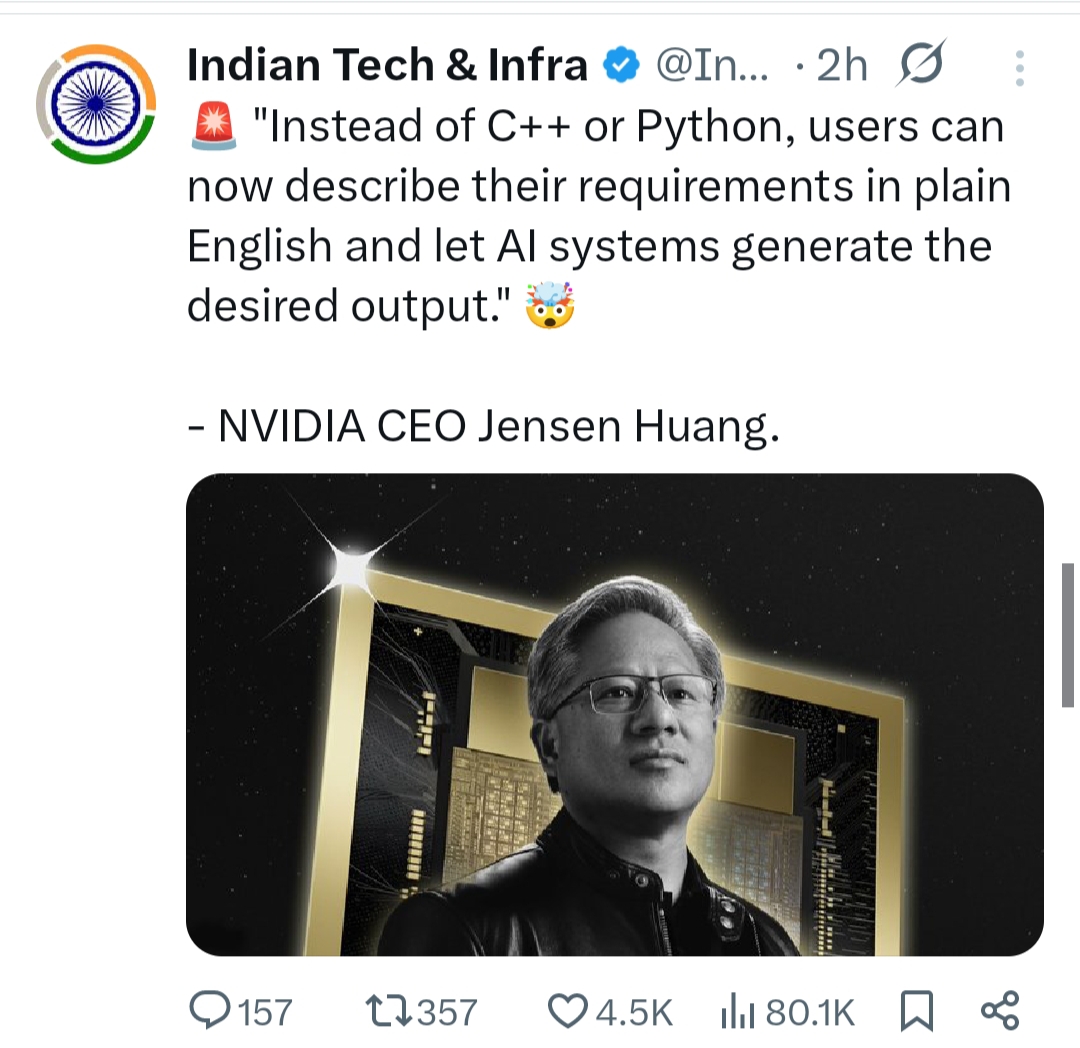Click the Indian Tech & Infra account name
The height and width of the screenshot is (1048, 1080).
387,66
